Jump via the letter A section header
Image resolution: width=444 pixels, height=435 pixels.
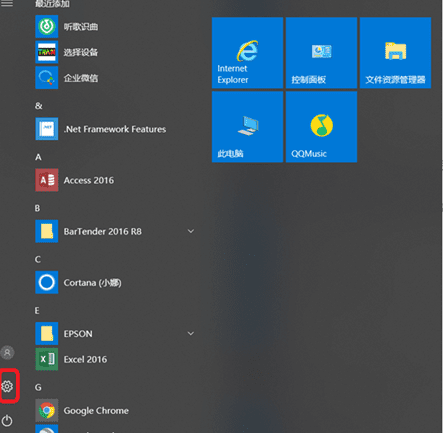pos(38,157)
